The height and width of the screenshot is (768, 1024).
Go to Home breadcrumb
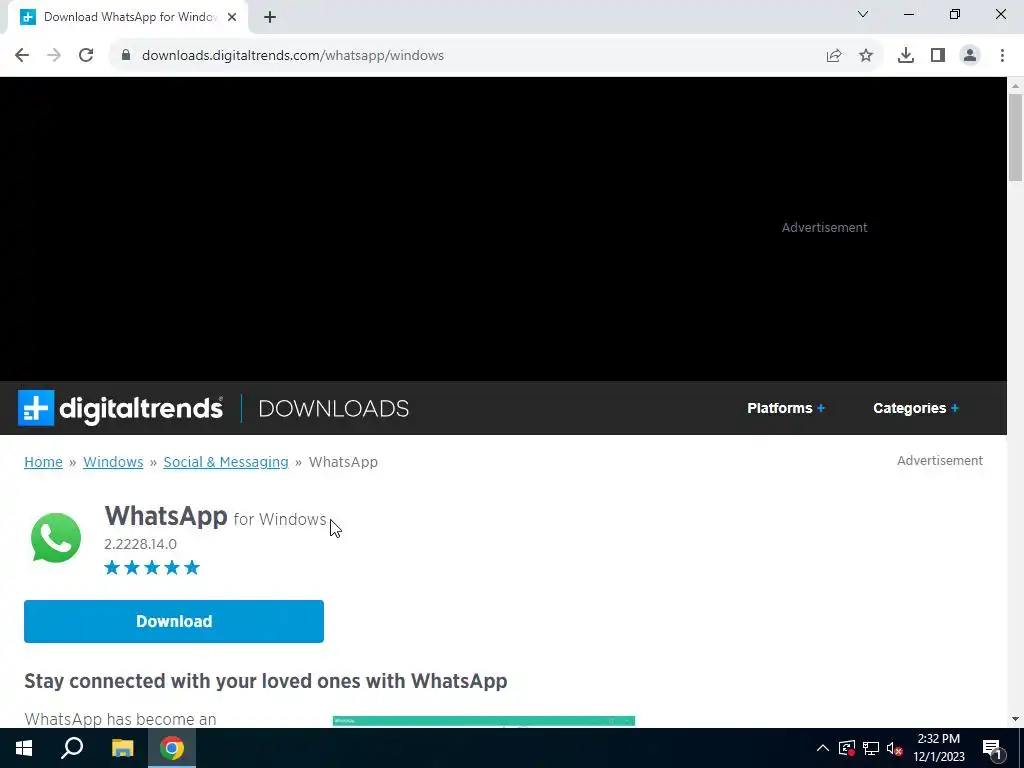43,462
